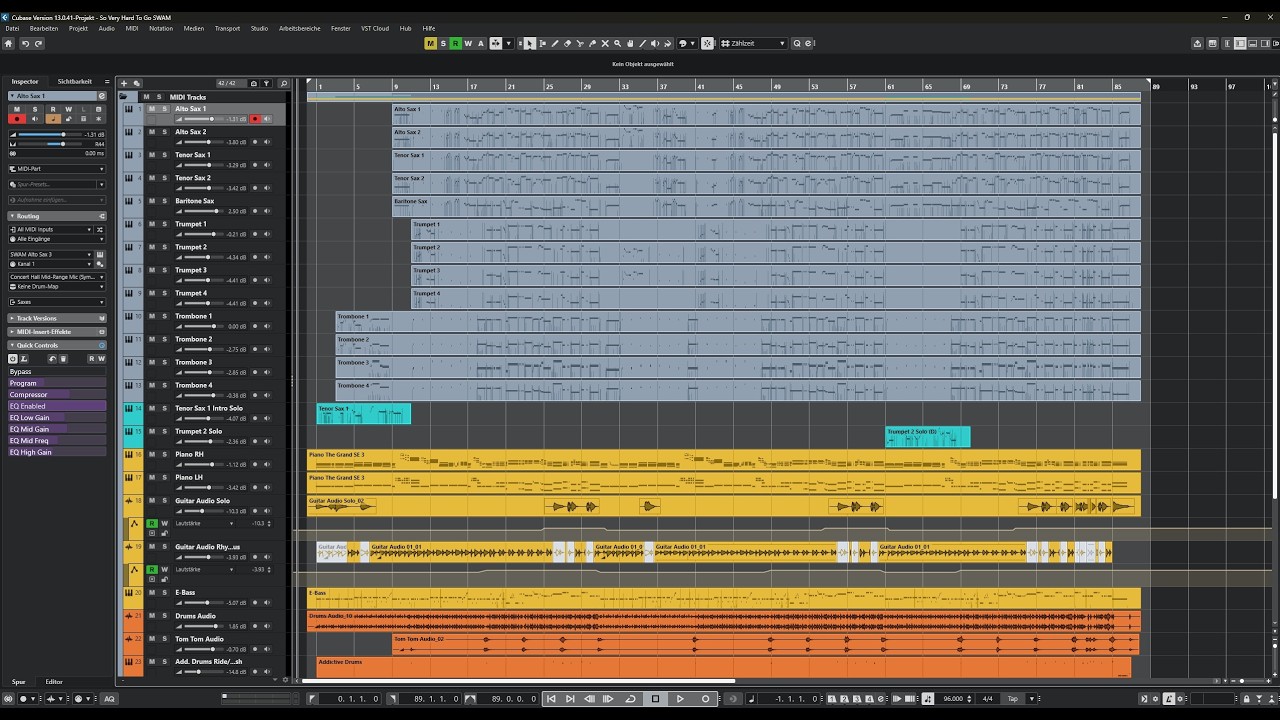Select the Range Selection tool
Image resolution: width=1280 pixels, height=720 pixels.
coord(542,43)
